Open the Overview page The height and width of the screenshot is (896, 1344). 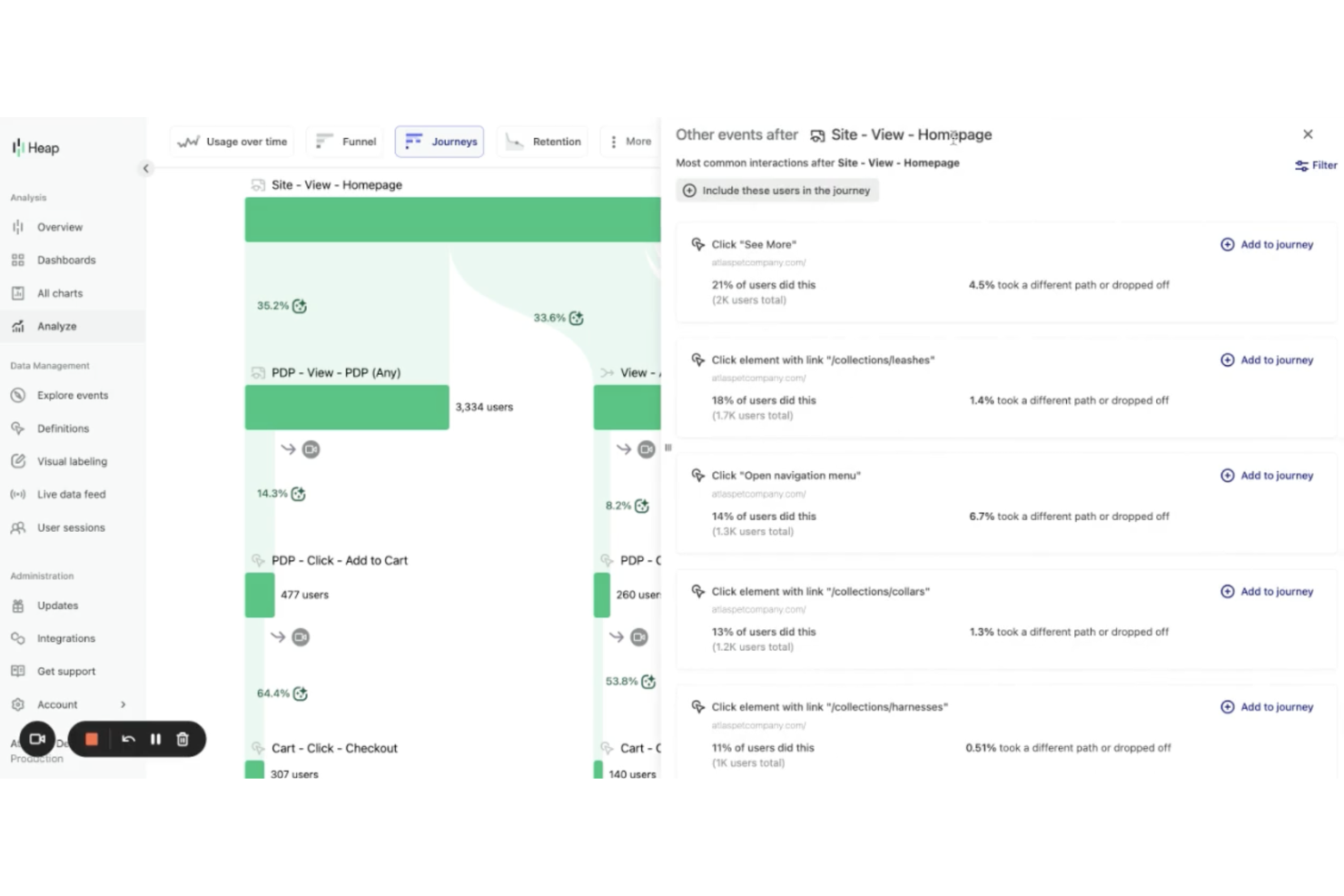59,227
